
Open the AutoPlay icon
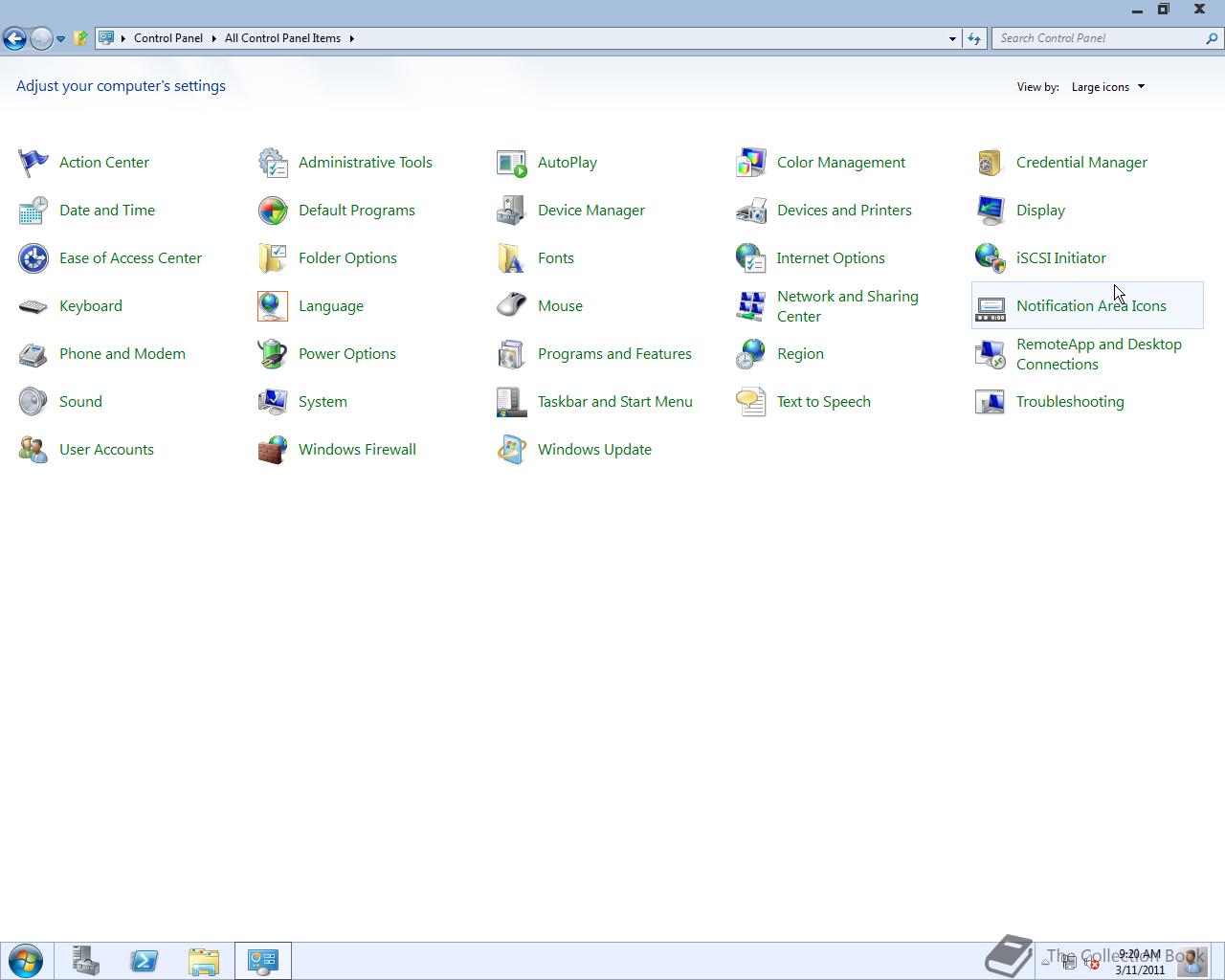click(x=511, y=163)
